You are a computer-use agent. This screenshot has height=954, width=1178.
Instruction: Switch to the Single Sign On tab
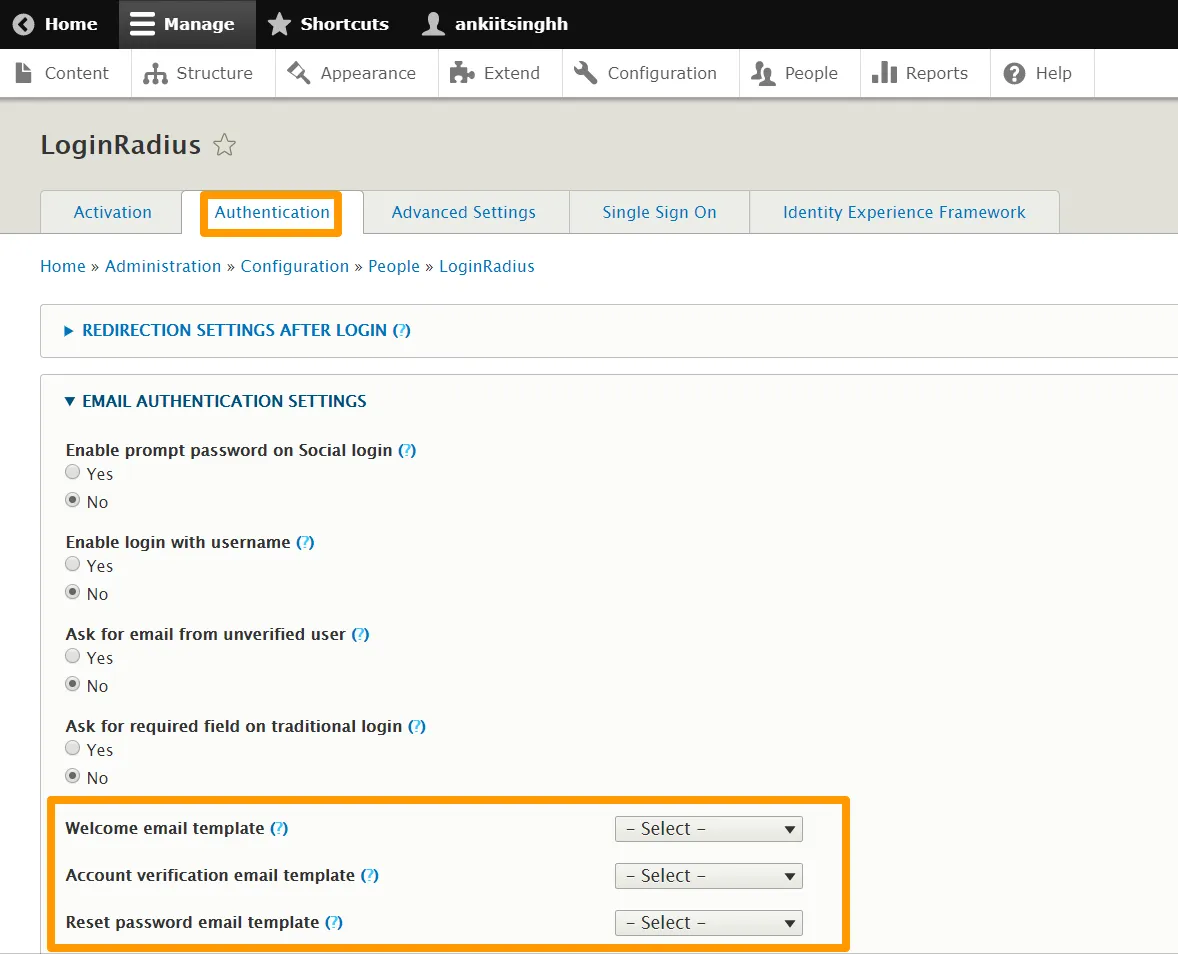coord(659,212)
